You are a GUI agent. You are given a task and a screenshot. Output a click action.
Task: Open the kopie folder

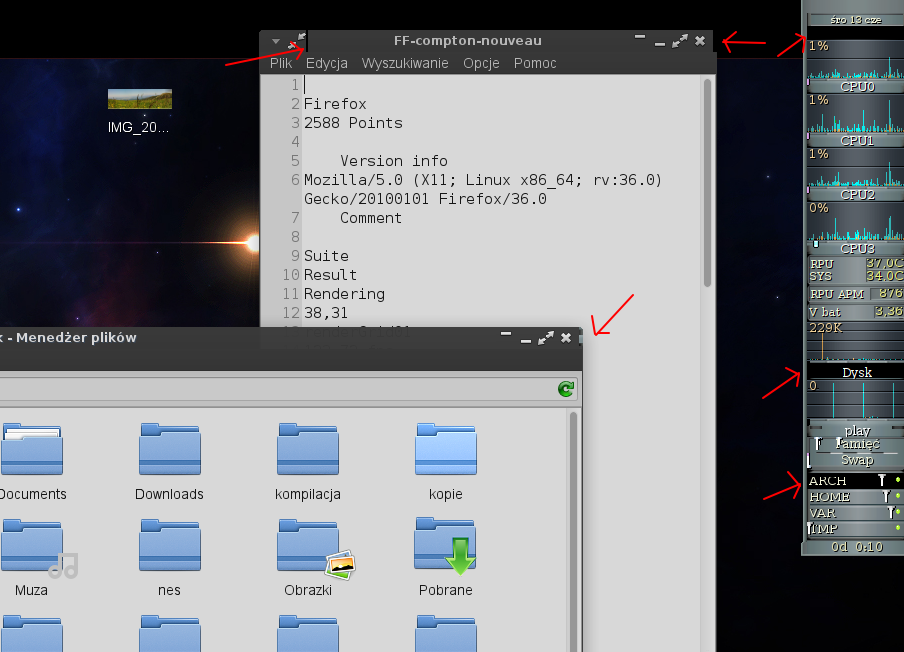click(x=446, y=450)
